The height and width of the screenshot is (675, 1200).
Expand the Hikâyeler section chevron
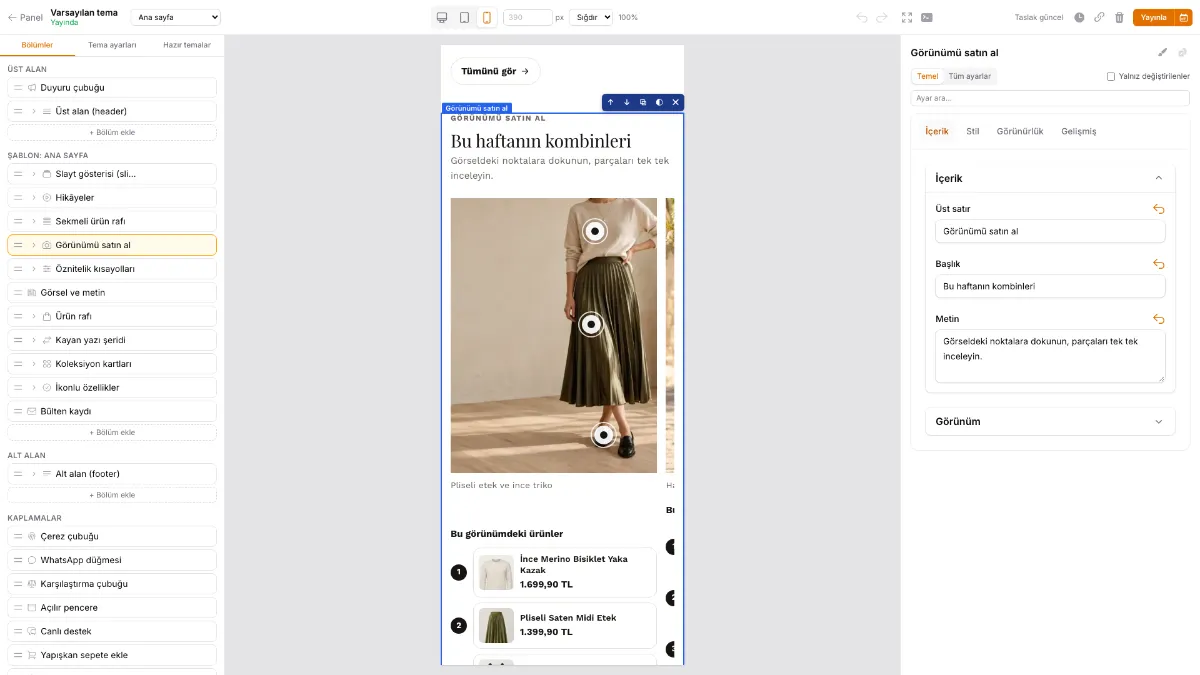coord(33,197)
